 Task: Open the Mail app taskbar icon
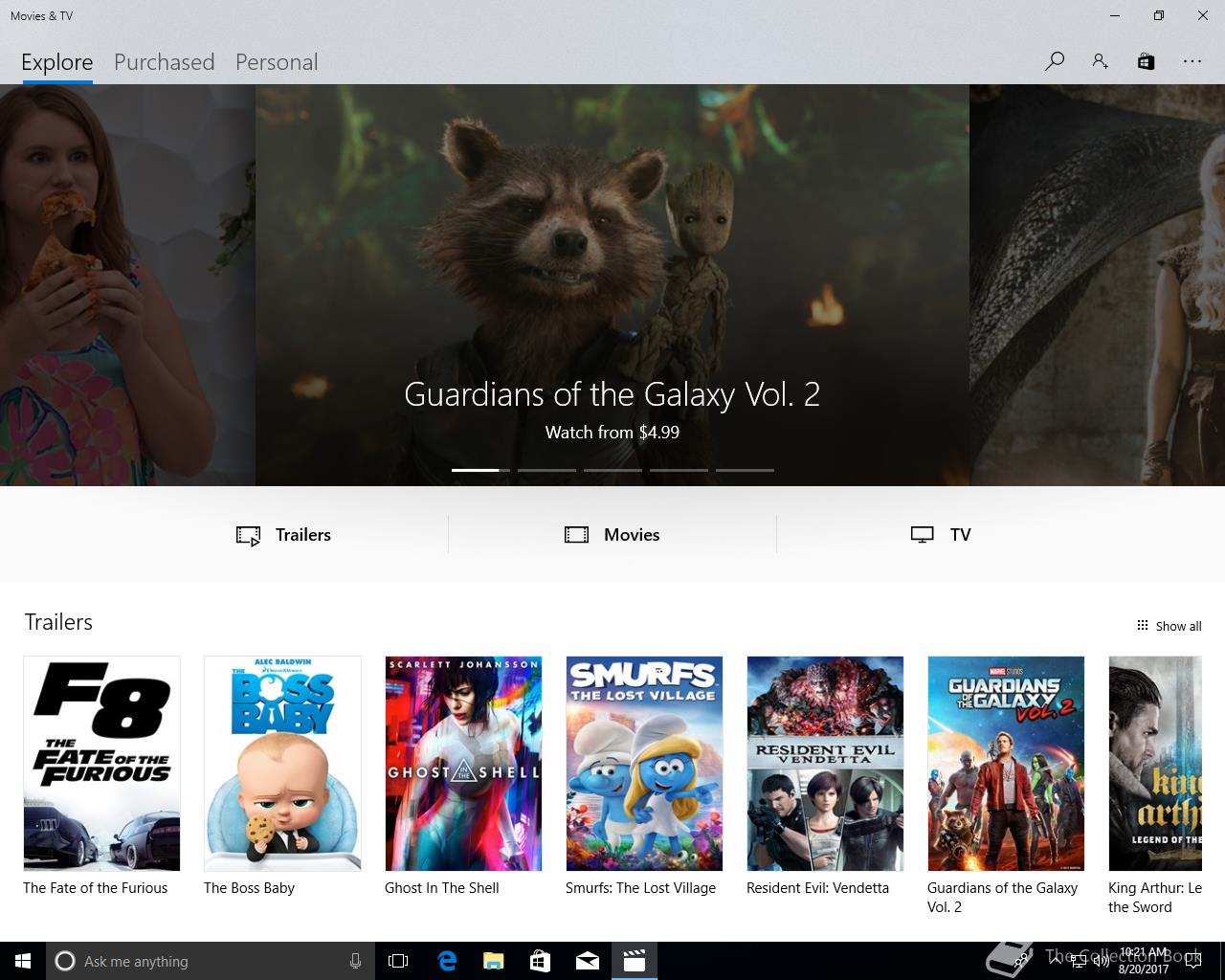(x=587, y=961)
